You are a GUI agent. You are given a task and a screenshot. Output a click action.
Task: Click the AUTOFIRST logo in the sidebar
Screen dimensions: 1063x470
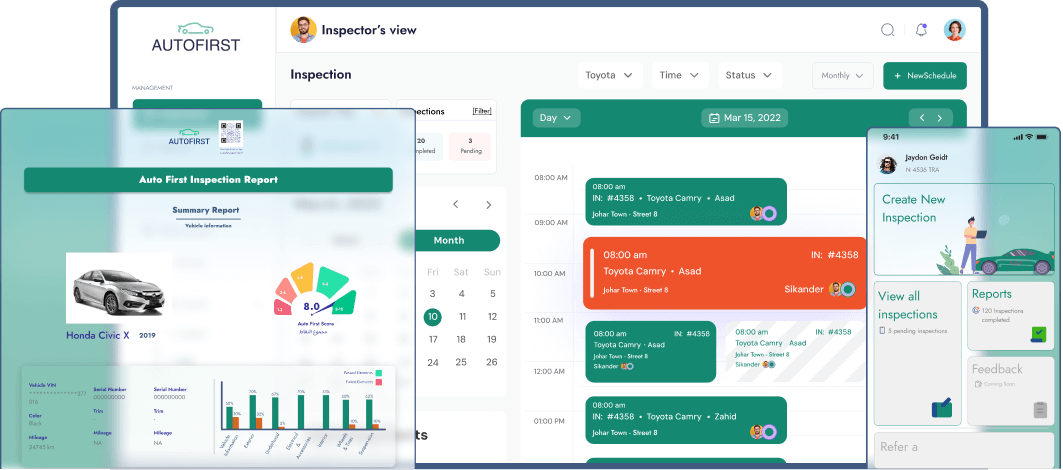(x=196, y=38)
